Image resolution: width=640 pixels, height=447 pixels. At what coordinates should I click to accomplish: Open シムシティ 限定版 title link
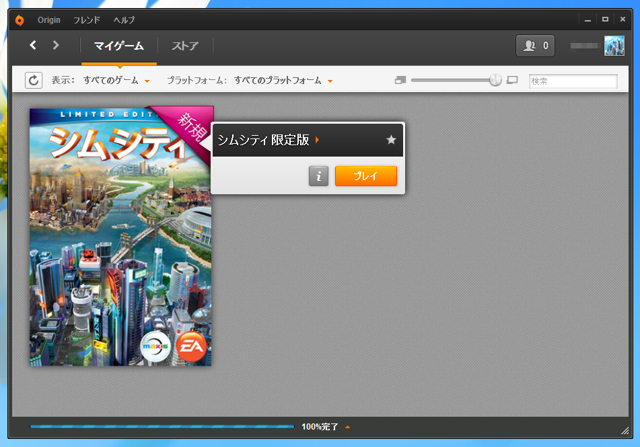(x=268, y=140)
